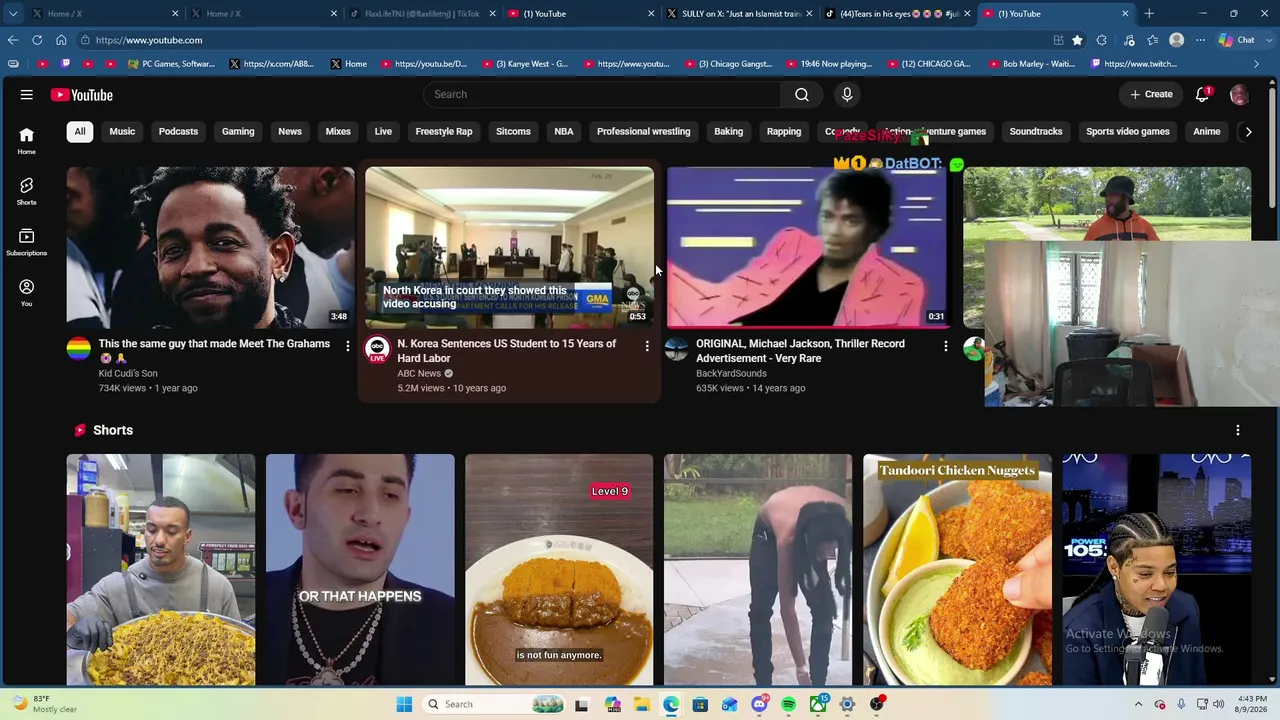The width and height of the screenshot is (1280, 720).
Task: Launch File Explorer from the taskbar
Action: pos(641,704)
